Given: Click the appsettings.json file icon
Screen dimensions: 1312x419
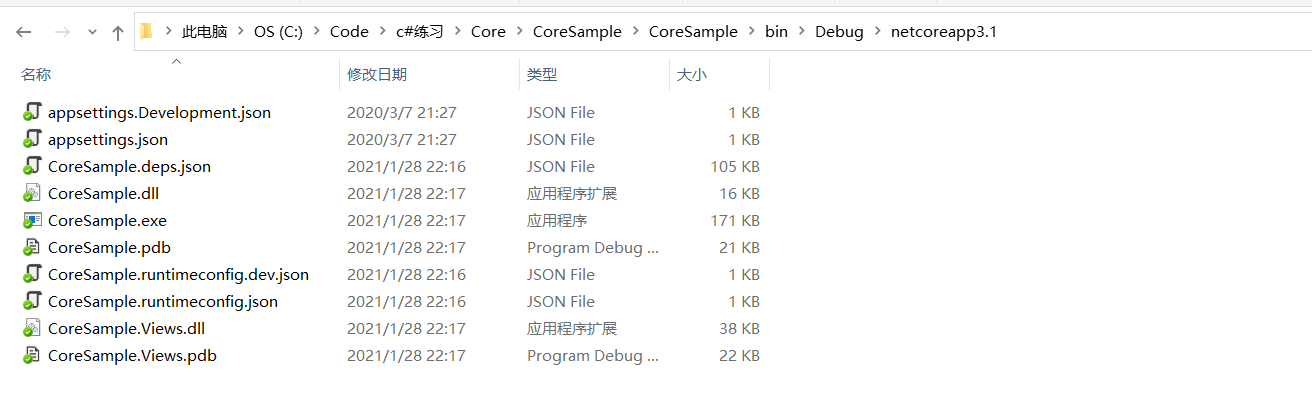Looking at the screenshot, I should pos(33,139).
